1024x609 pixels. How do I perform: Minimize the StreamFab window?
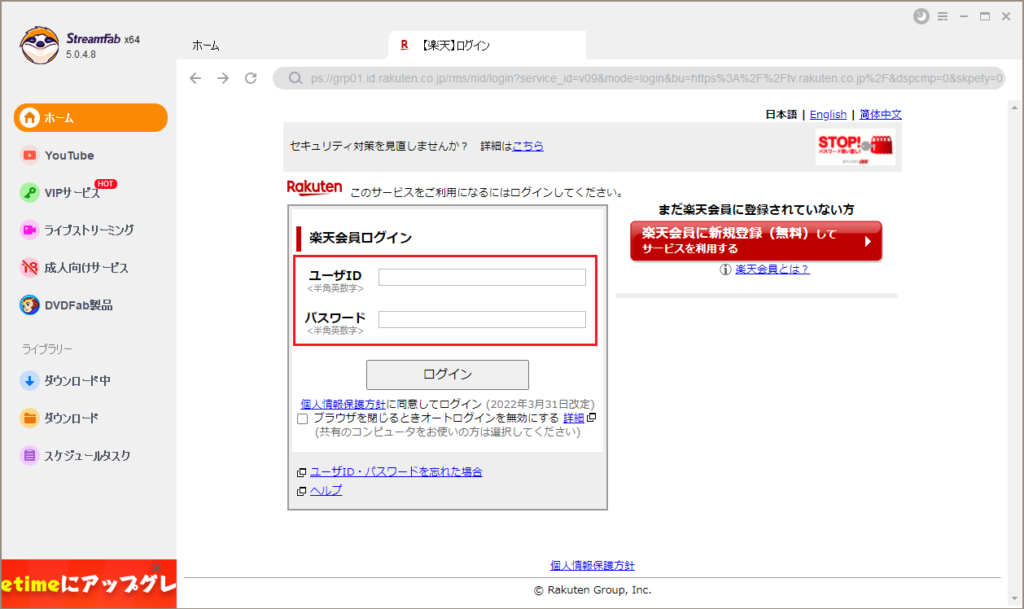tap(963, 16)
